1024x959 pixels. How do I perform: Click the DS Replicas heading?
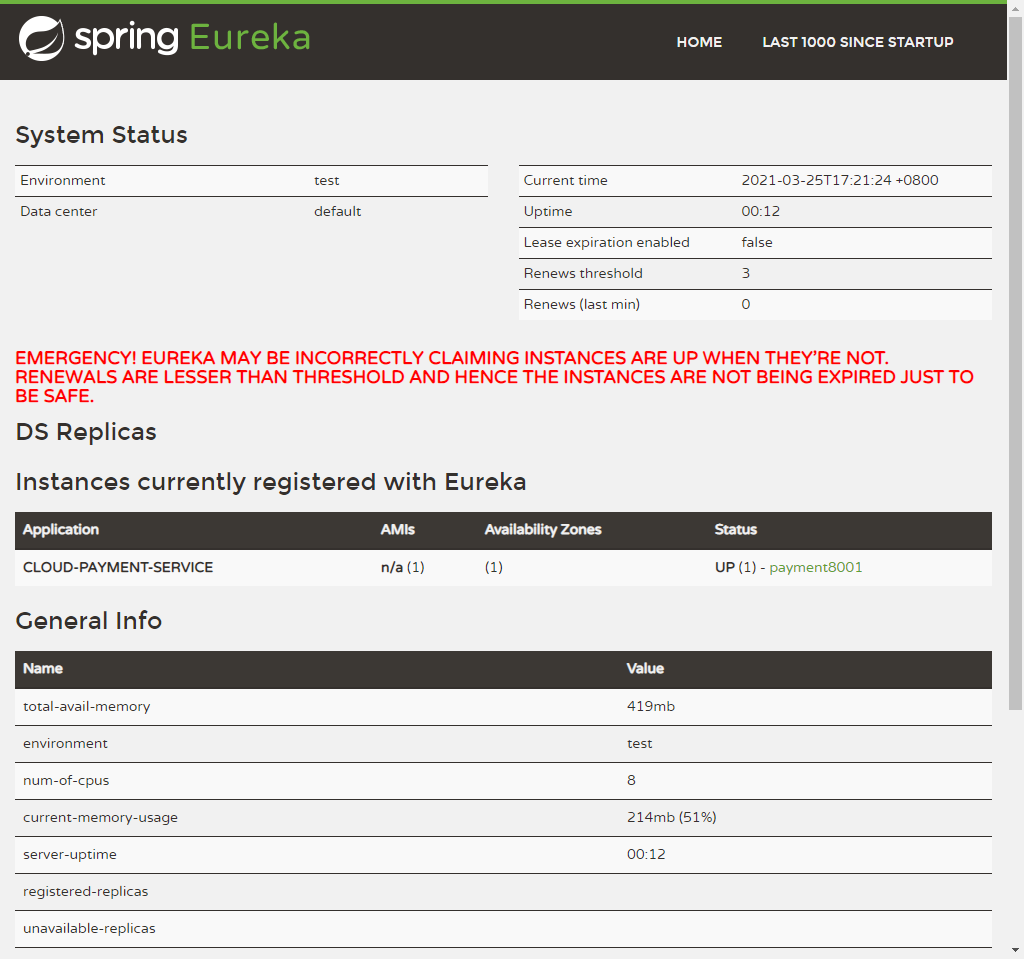click(x=86, y=432)
